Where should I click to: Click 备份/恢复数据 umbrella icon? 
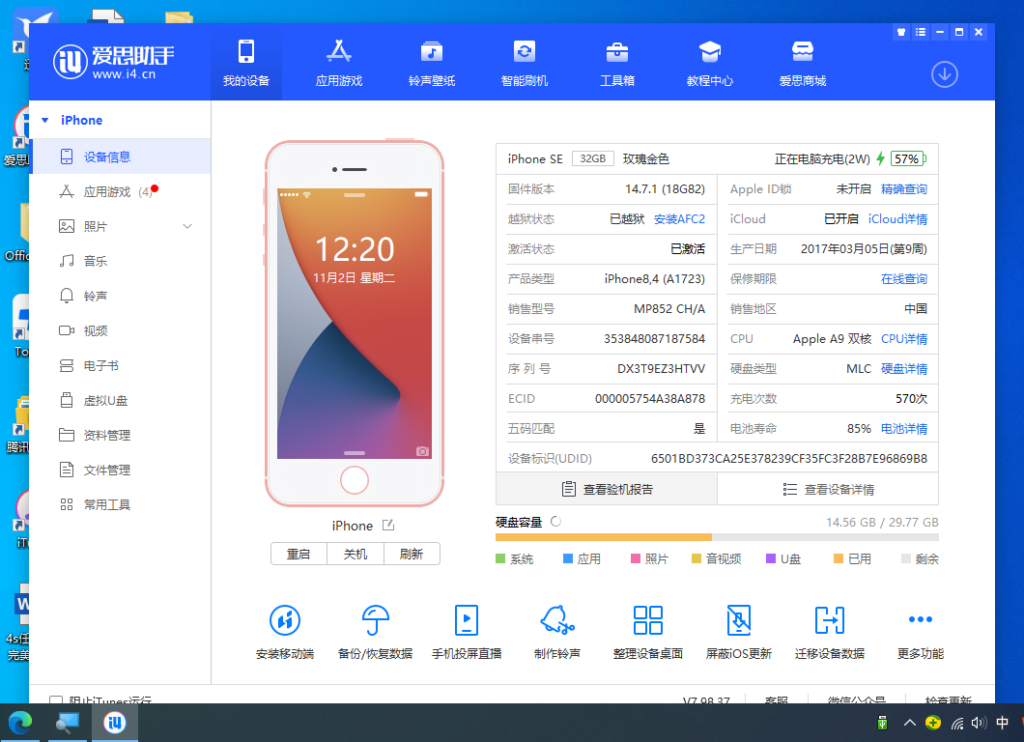(x=376, y=620)
